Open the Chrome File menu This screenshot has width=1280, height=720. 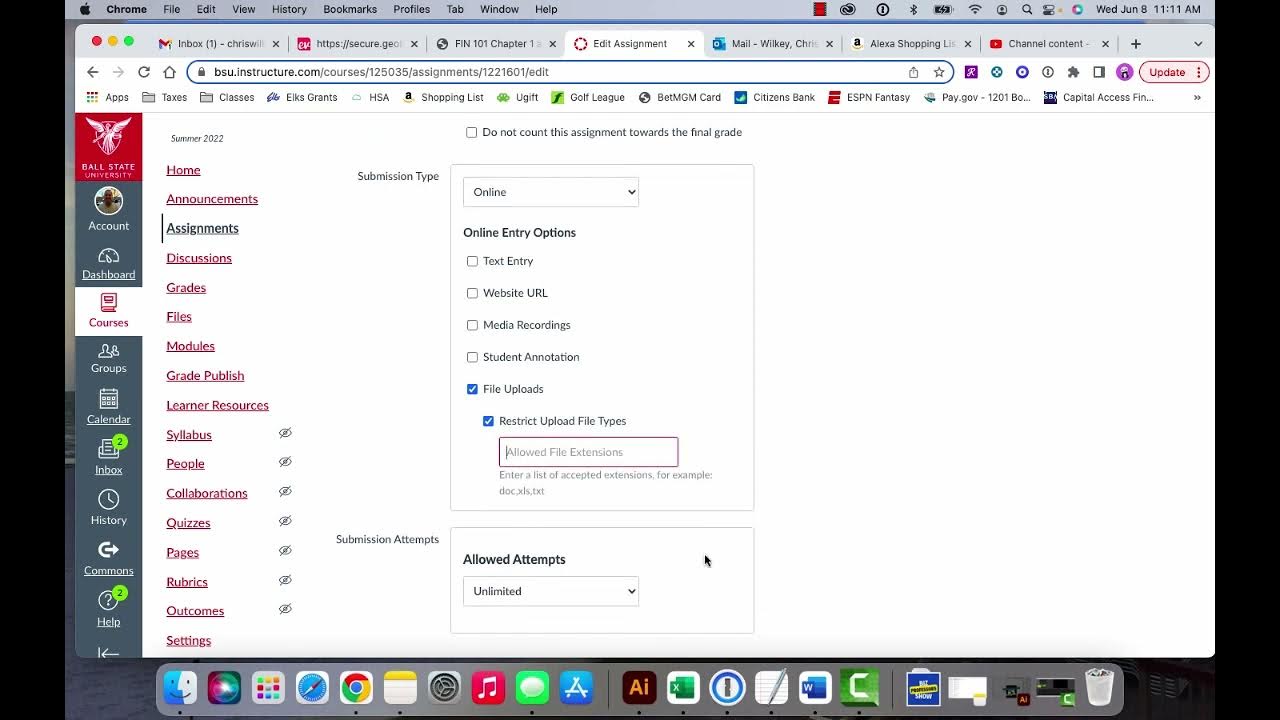[x=172, y=9]
